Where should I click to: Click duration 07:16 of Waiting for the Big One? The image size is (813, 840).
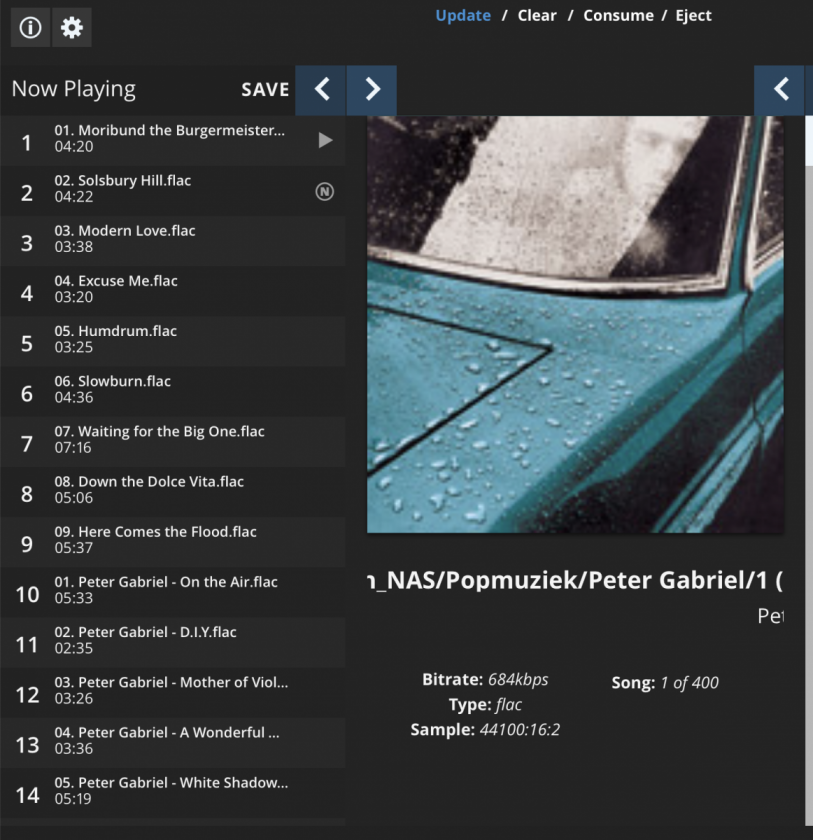point(73,448)
